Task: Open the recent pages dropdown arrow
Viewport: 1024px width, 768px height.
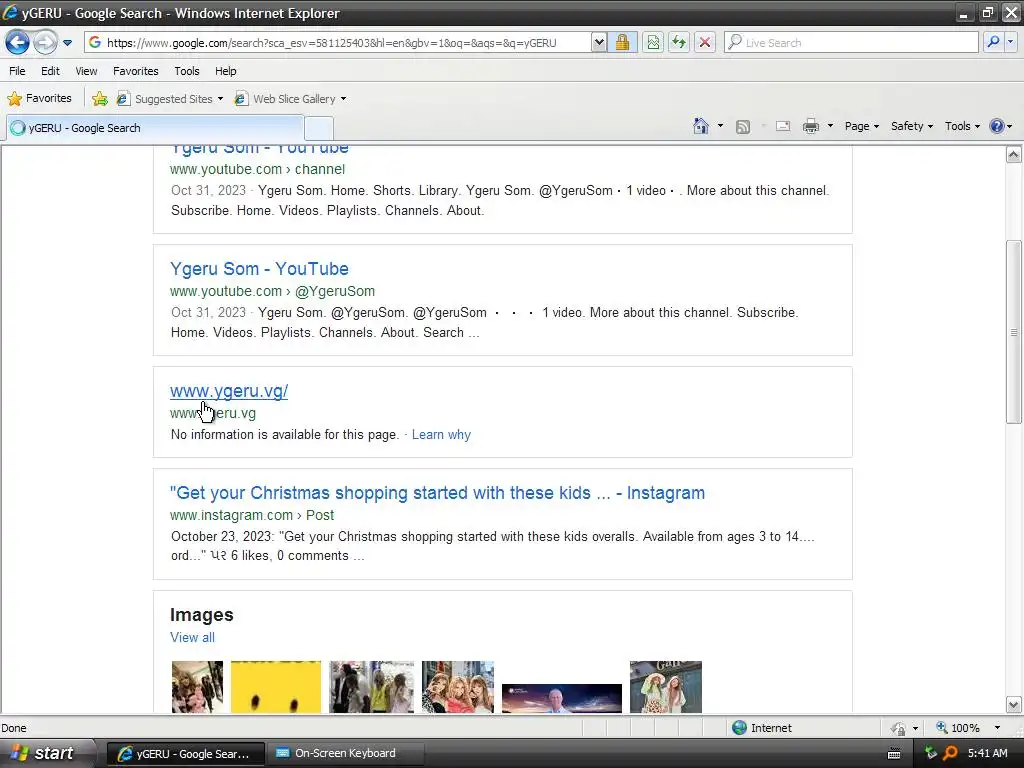Action: [67, 43]
